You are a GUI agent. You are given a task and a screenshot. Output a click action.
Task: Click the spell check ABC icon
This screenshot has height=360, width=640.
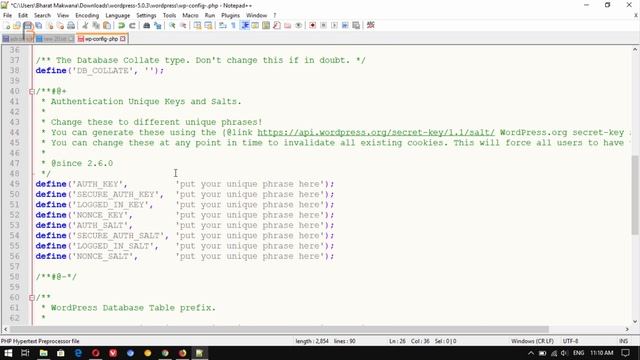tap(371, 25)
